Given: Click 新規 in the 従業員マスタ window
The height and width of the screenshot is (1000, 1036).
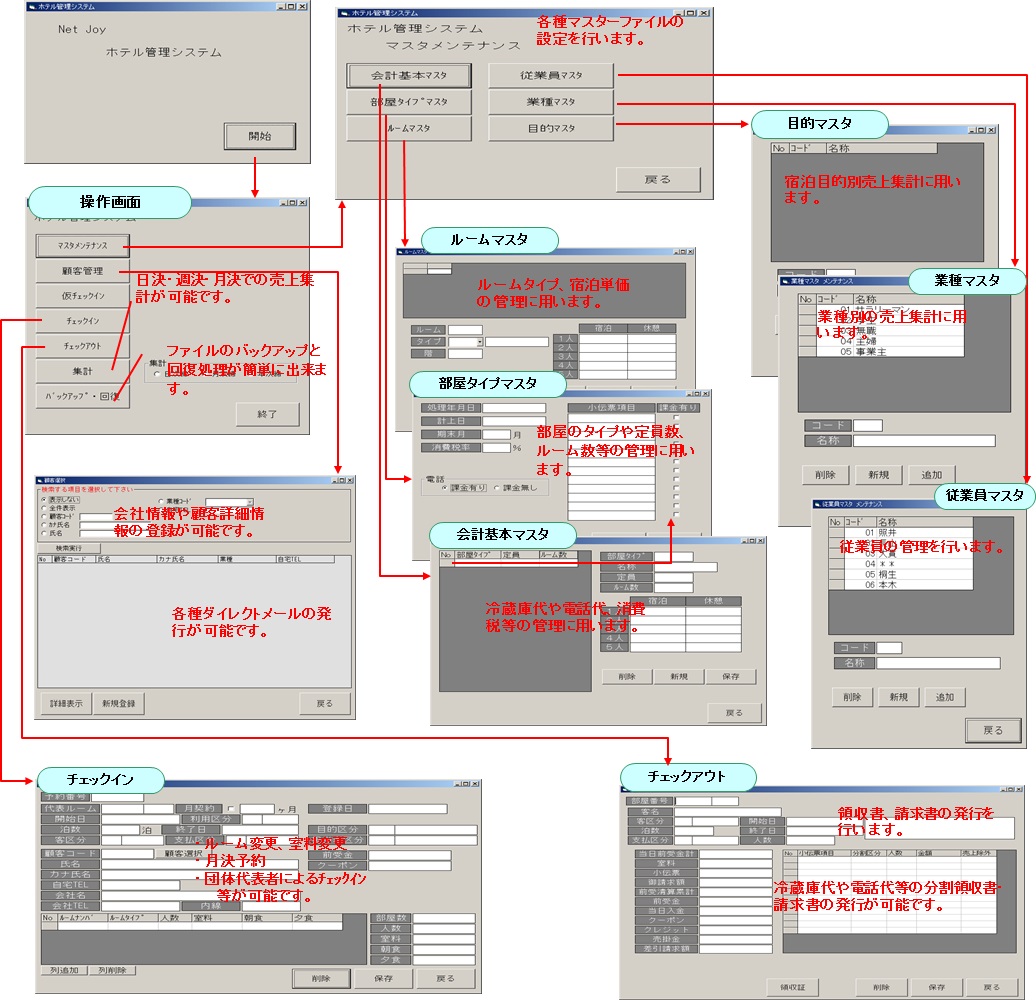Looking at the screenshot, I should click(899, 697).
